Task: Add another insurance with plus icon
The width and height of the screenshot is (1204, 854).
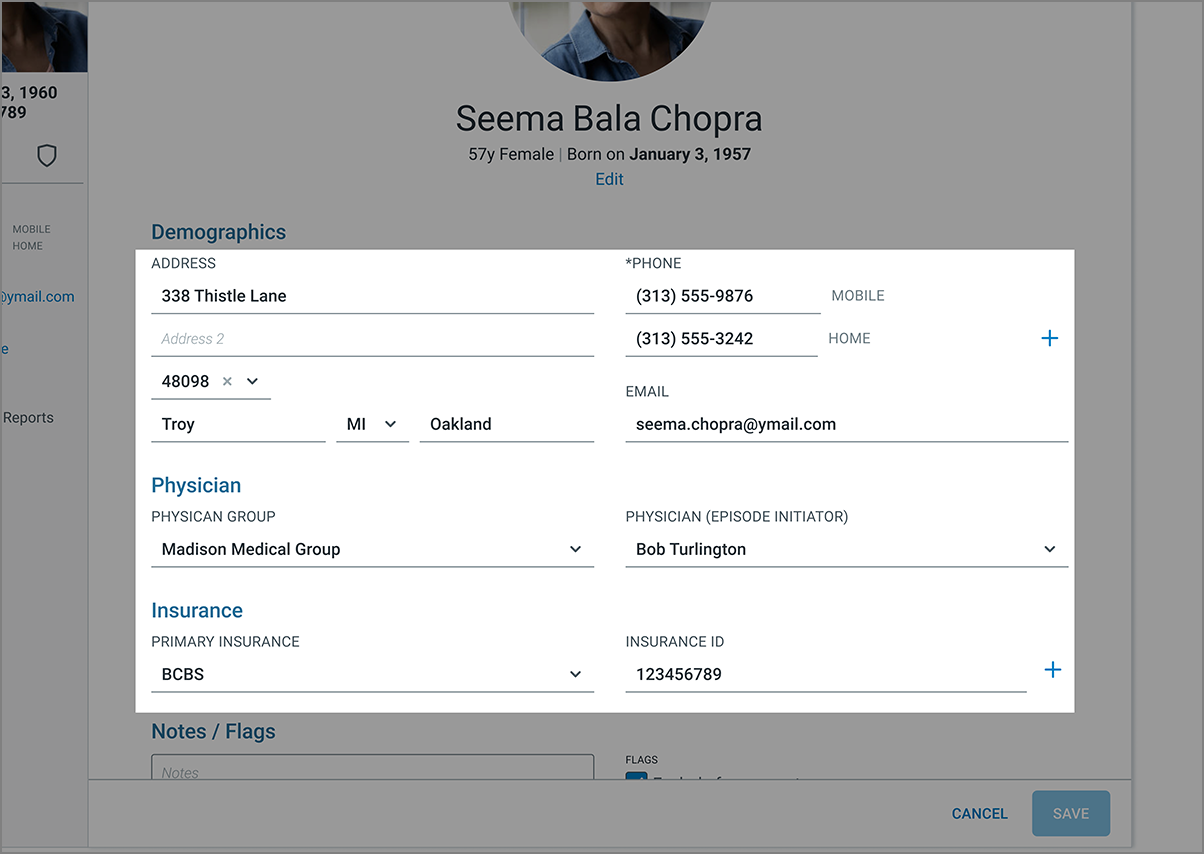Action: (x=1052, y=670)
